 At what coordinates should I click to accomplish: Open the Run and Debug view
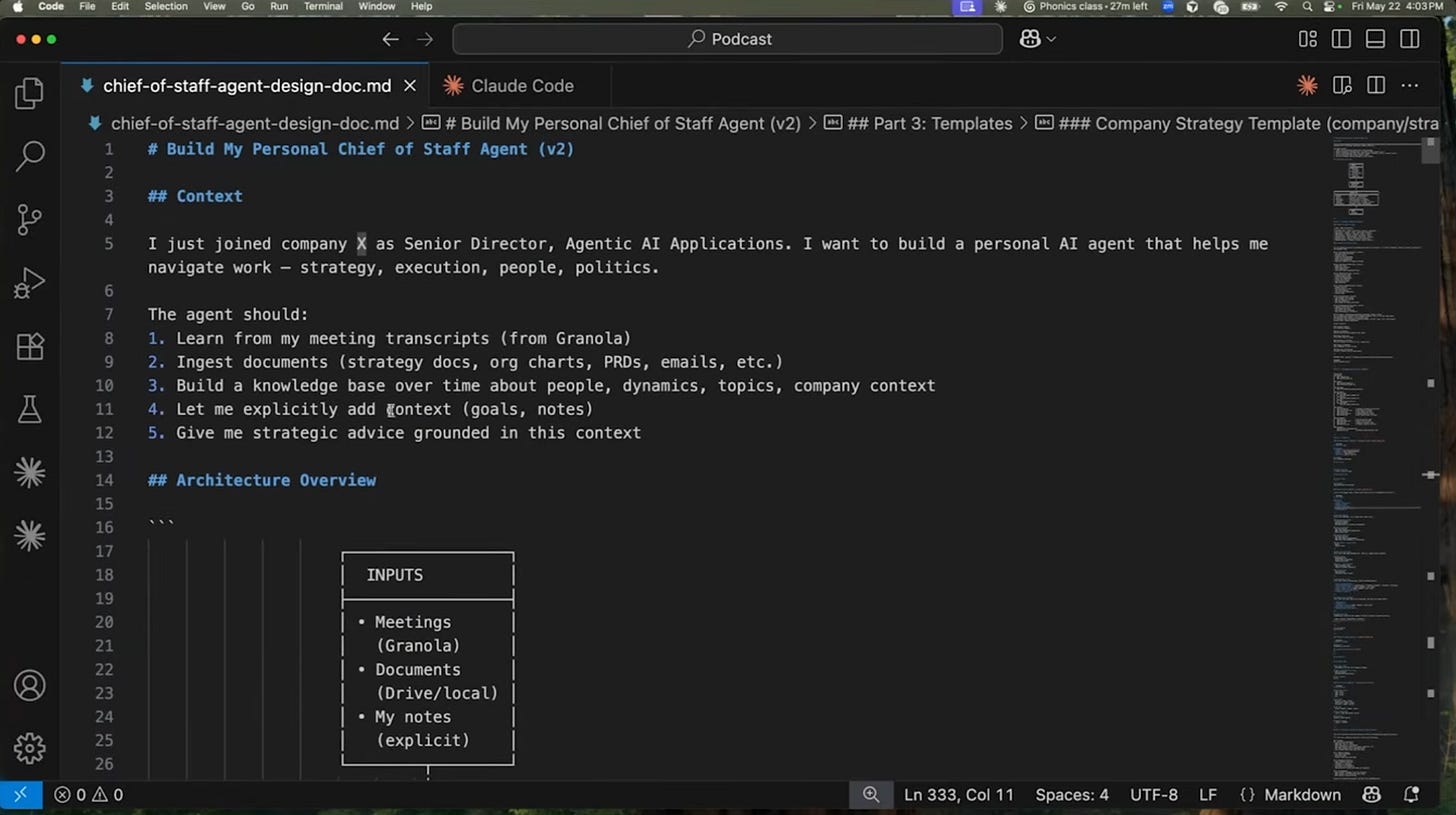tap(30, 284)
